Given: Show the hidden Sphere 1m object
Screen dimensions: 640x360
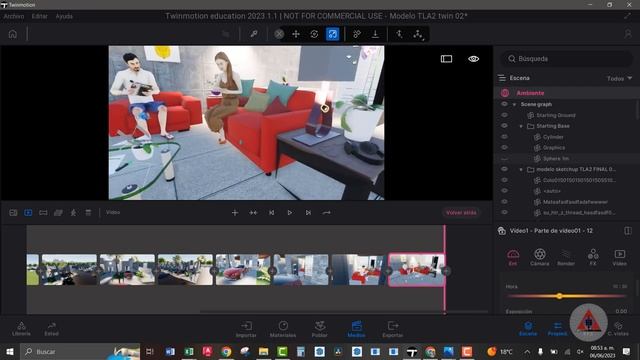Looking at the screenshot, I should click(504, 158).
